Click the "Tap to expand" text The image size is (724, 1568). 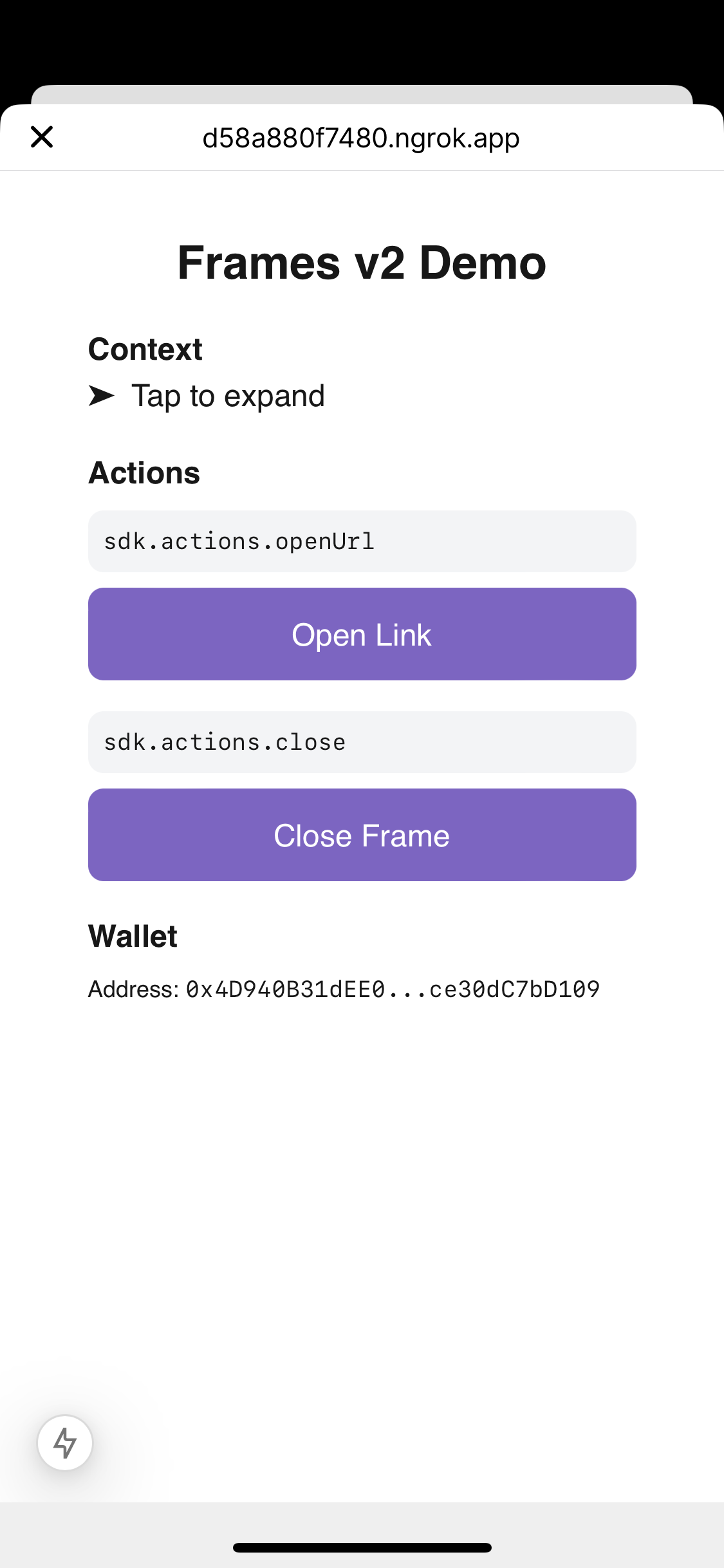pos(228,396)
